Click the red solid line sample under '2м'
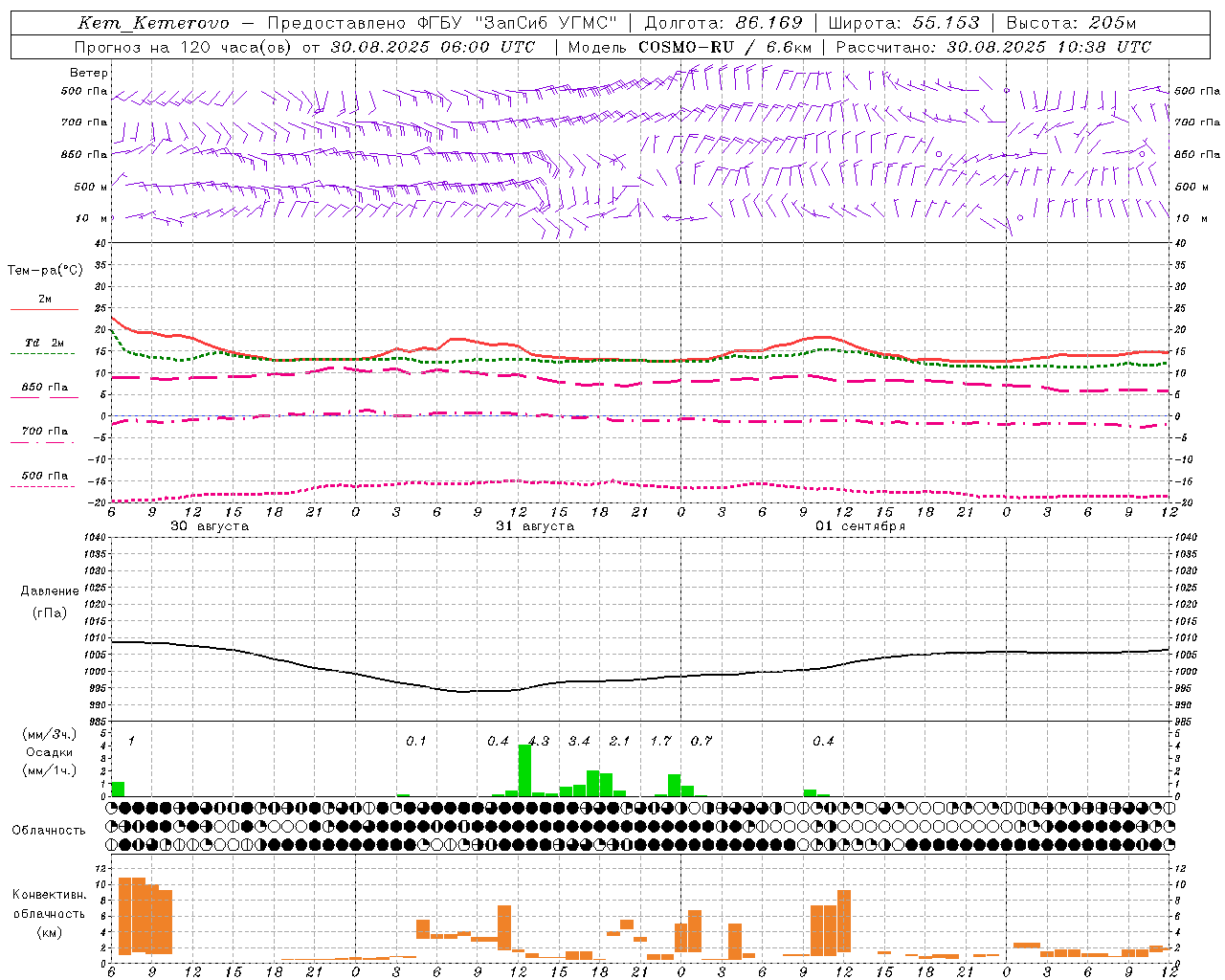This screenshot has height=980, width=1225. 45,309
